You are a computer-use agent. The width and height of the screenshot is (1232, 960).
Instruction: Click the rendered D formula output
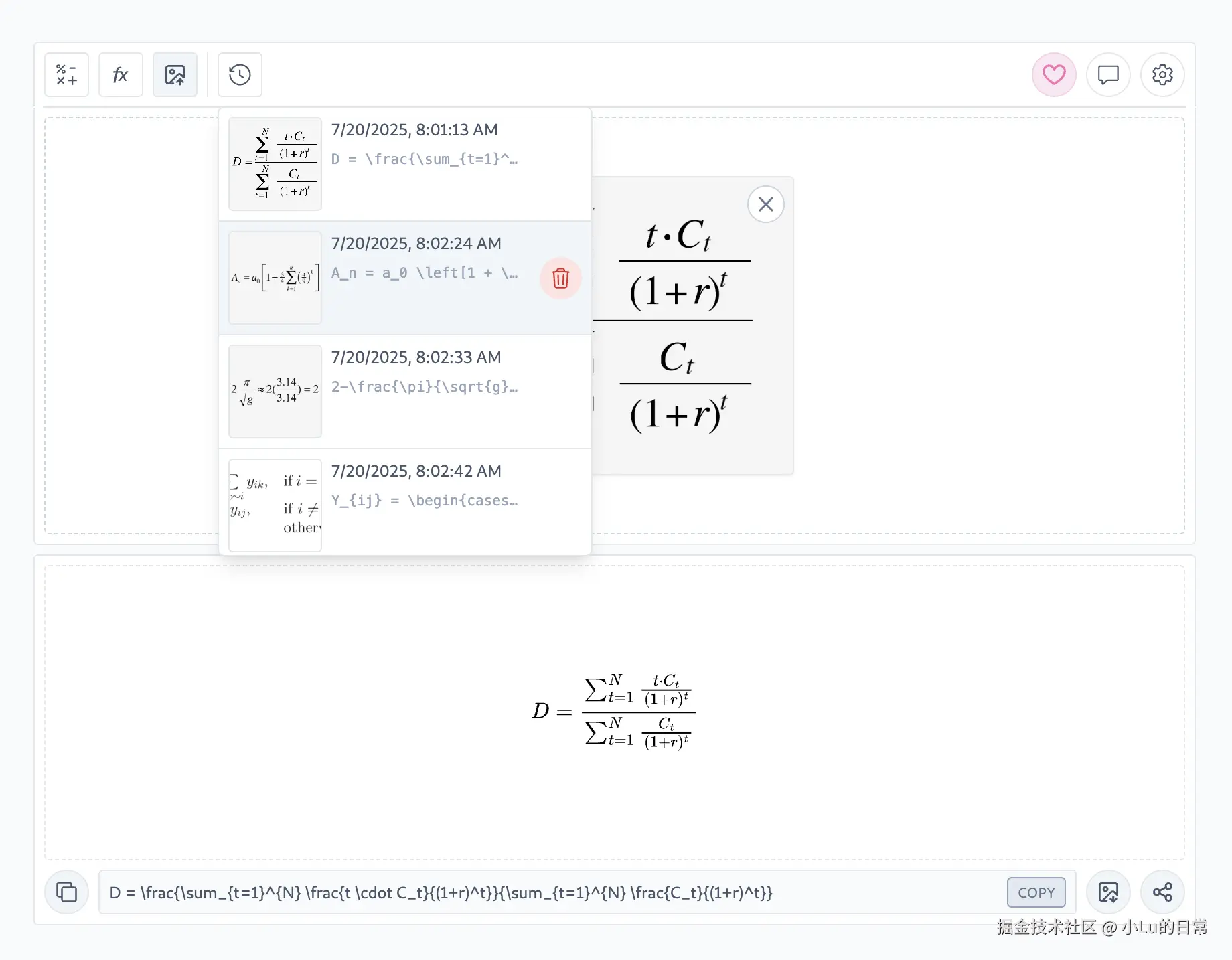[x=614, y=711]
